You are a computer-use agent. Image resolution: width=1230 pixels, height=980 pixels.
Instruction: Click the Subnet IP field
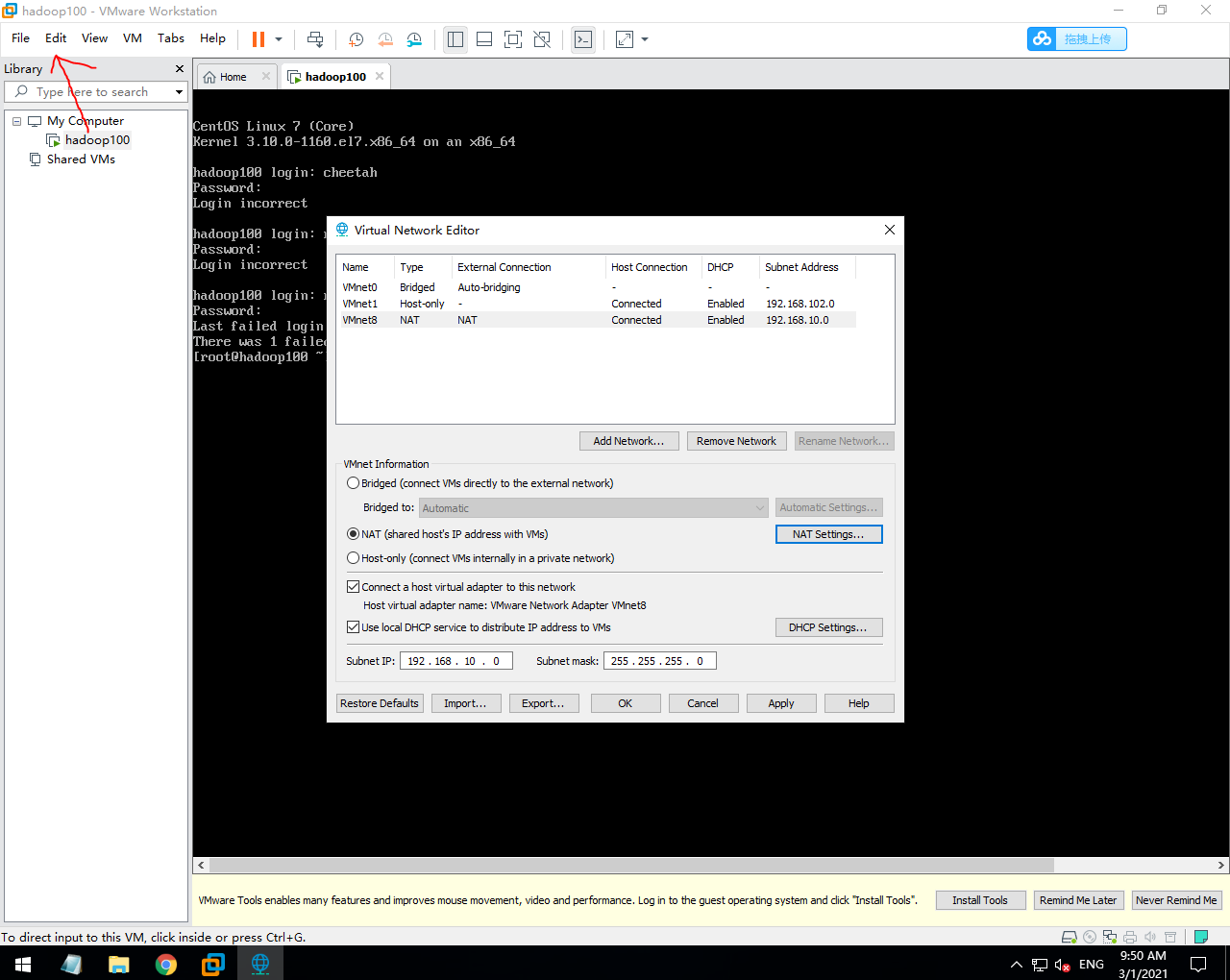(x=456, y=661)
